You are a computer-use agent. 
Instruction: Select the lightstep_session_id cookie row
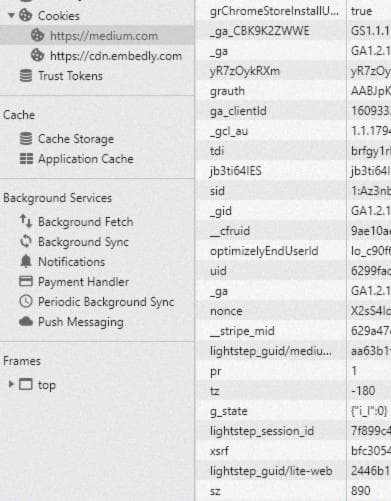(293, 431)
